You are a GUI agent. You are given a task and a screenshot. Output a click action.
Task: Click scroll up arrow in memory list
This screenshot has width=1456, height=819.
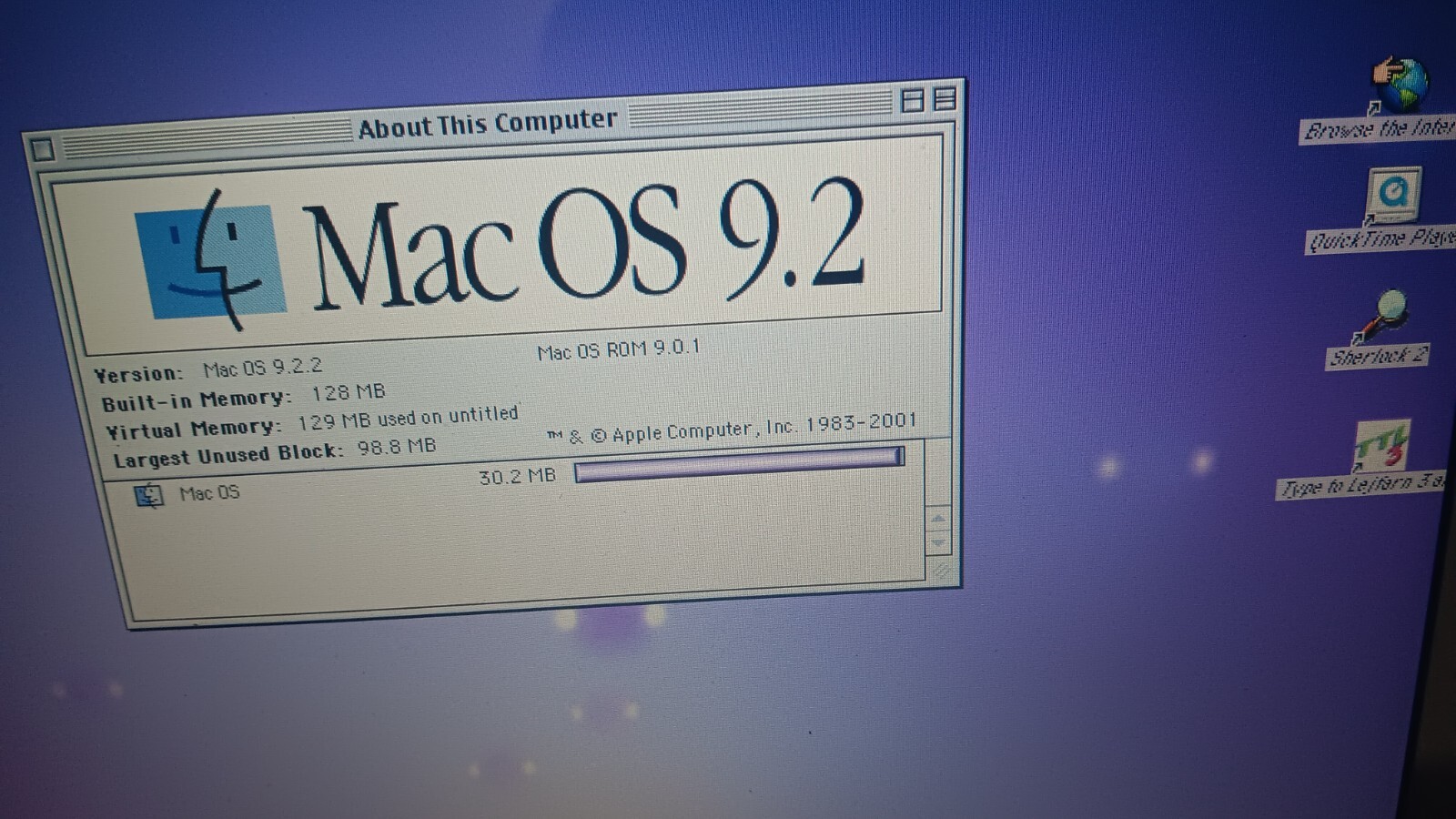click(938, 520)
